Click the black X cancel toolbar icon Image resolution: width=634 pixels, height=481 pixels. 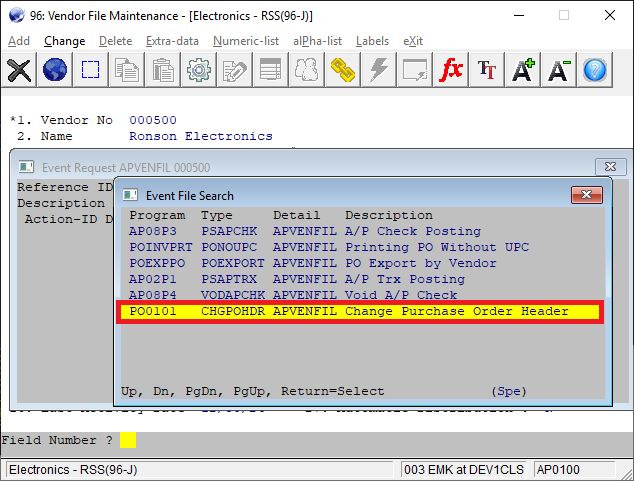(19, 70)
